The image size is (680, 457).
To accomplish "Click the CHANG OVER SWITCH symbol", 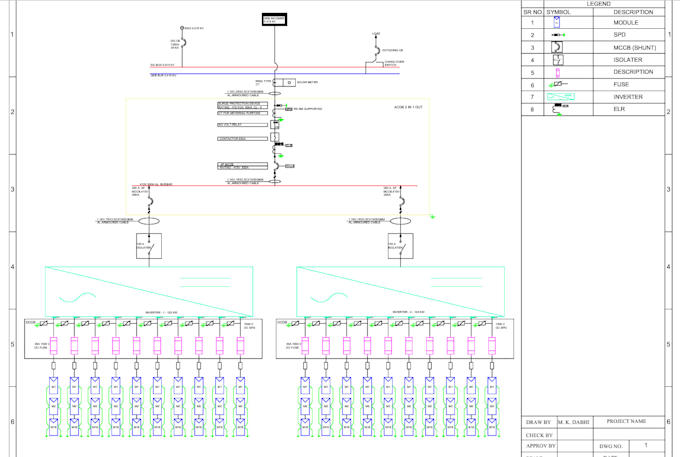I will 374,64.
